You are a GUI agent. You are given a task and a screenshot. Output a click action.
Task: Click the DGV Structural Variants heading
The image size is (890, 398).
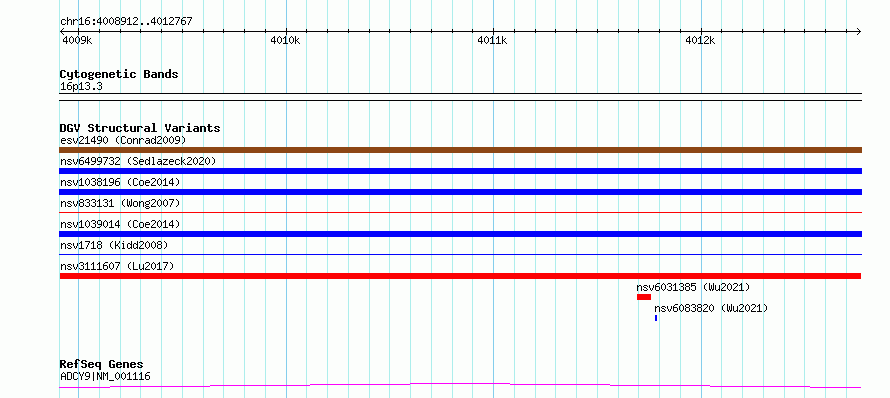[x=140, y=128]
